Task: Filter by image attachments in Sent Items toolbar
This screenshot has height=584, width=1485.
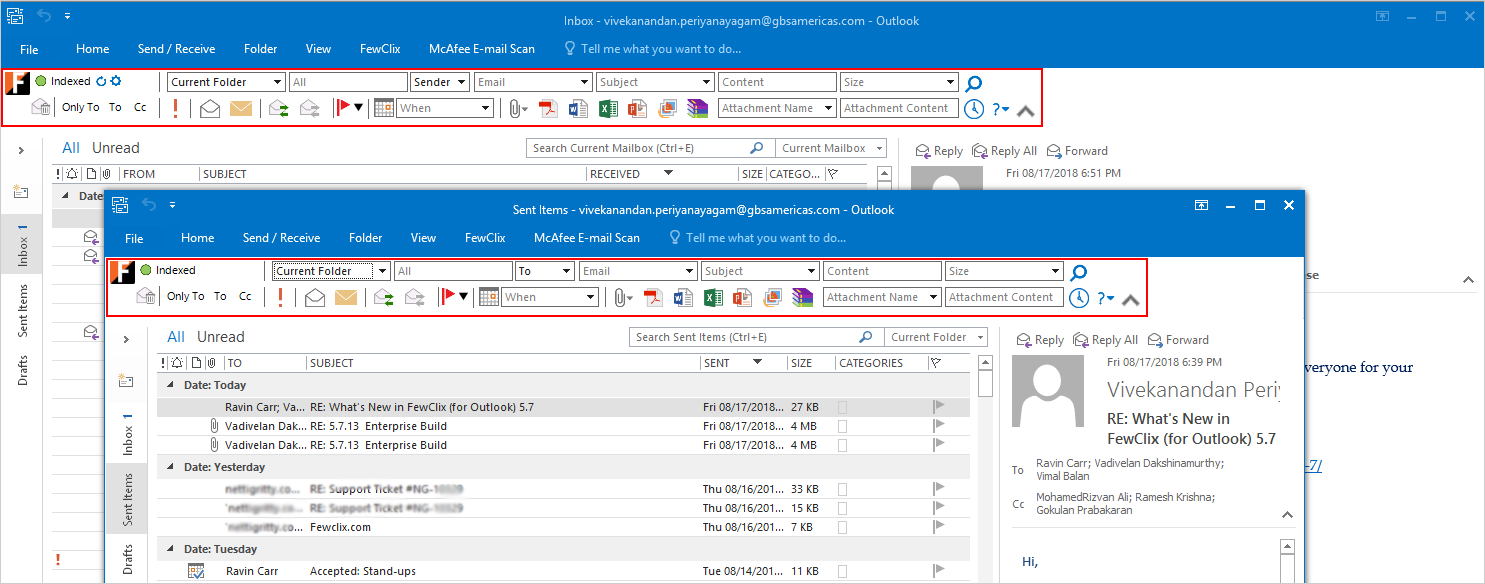Action: (x=772, y=297)
